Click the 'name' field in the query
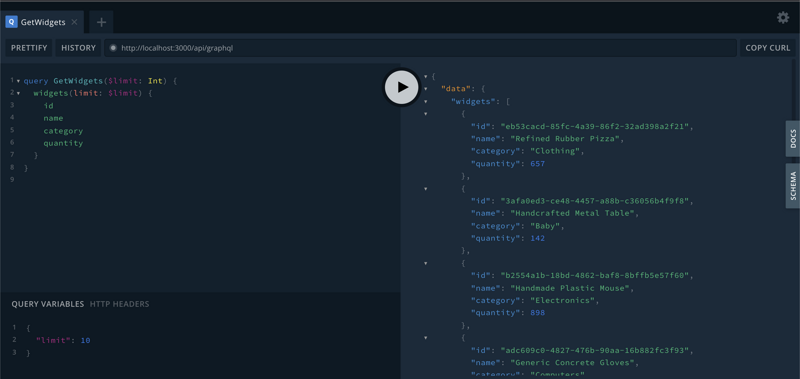 point(53,118)
